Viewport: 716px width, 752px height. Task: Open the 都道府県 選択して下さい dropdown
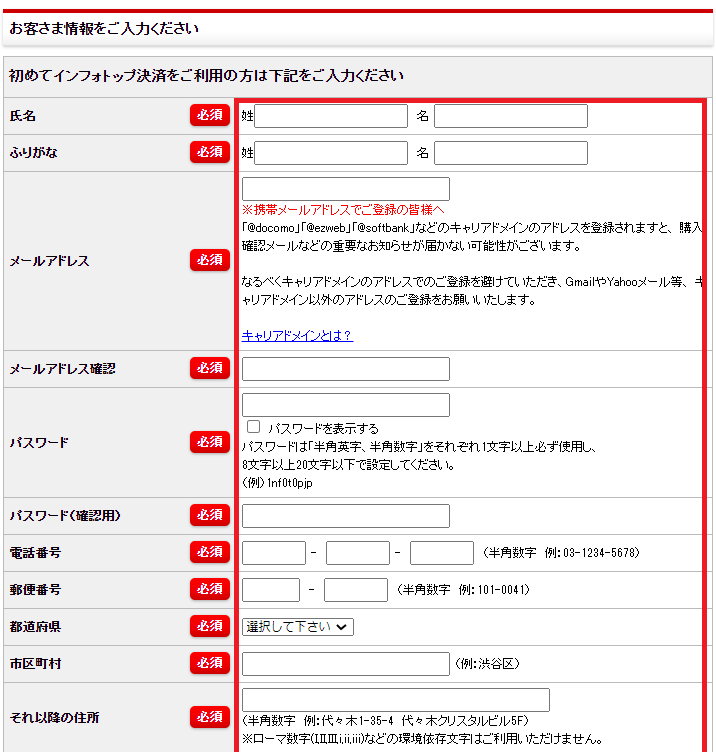tap(298, 627)
